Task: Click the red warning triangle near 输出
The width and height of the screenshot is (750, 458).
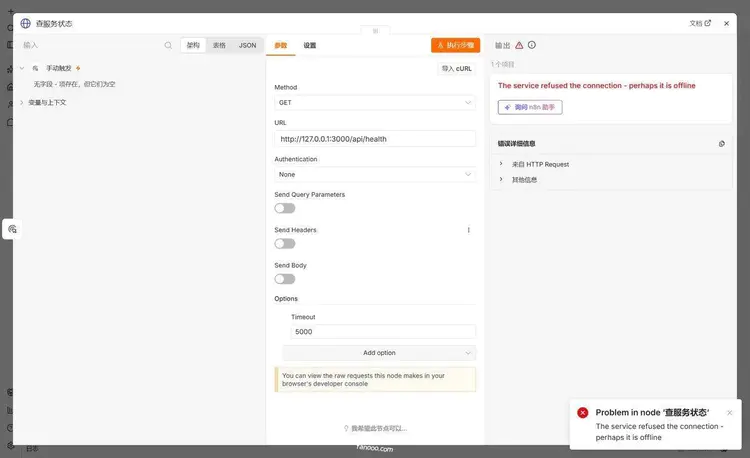Action: pyautogui.click(x=519, y=45)
